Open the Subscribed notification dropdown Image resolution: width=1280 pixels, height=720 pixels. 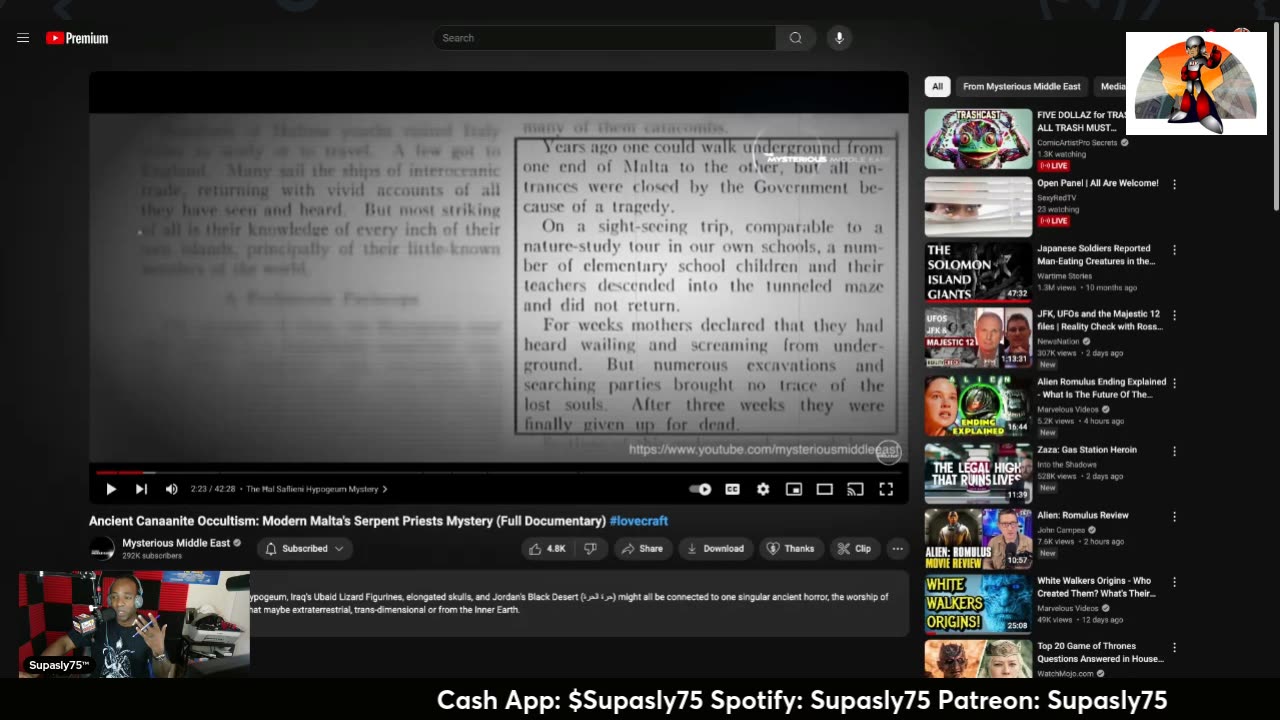click(305, 548)
